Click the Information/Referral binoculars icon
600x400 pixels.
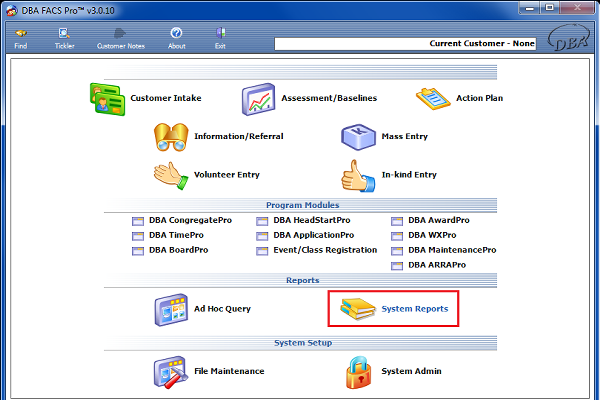click(172, 136)
